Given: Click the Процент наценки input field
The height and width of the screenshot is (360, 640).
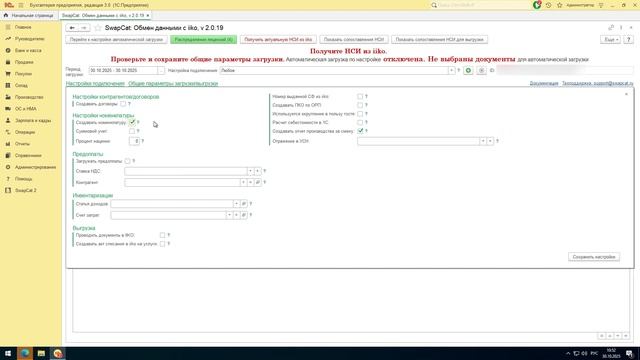Looking at the screenshot, I should click(x=134, y=141).
